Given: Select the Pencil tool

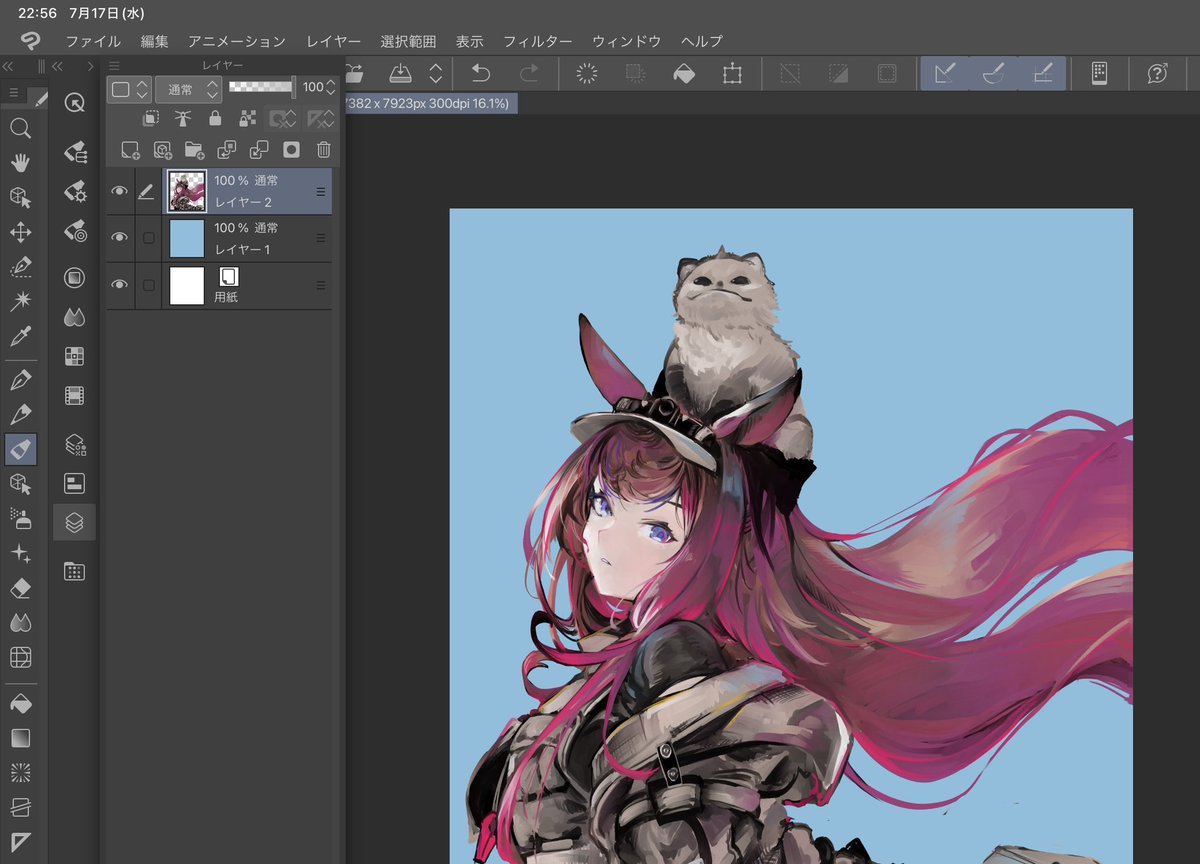Looking at the screenshot, I should click(x=20, y=415).
